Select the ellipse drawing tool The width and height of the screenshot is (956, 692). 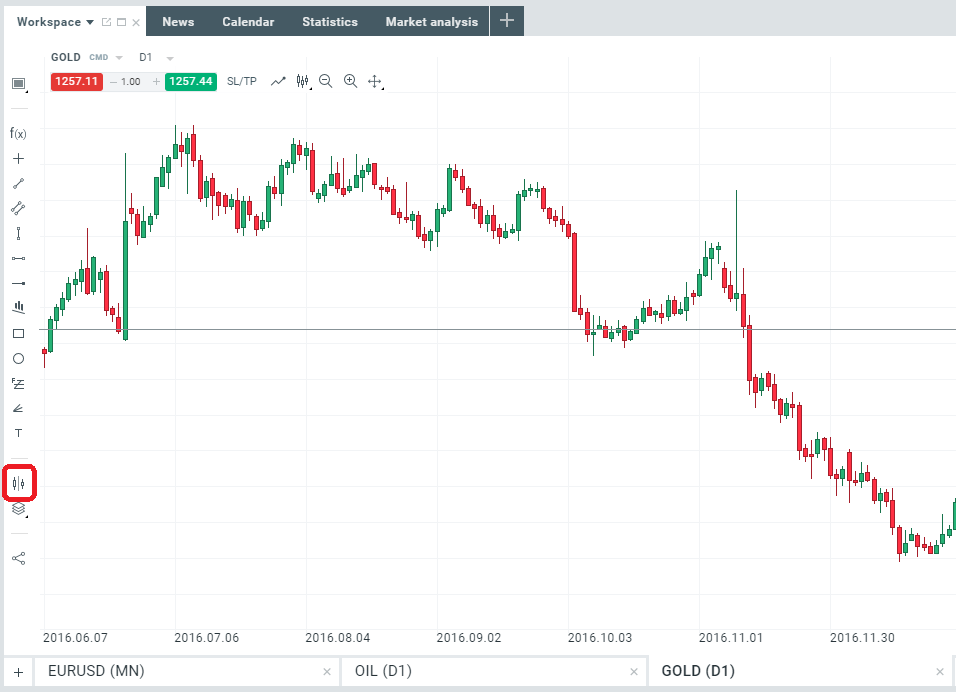[x=18, y=358]
